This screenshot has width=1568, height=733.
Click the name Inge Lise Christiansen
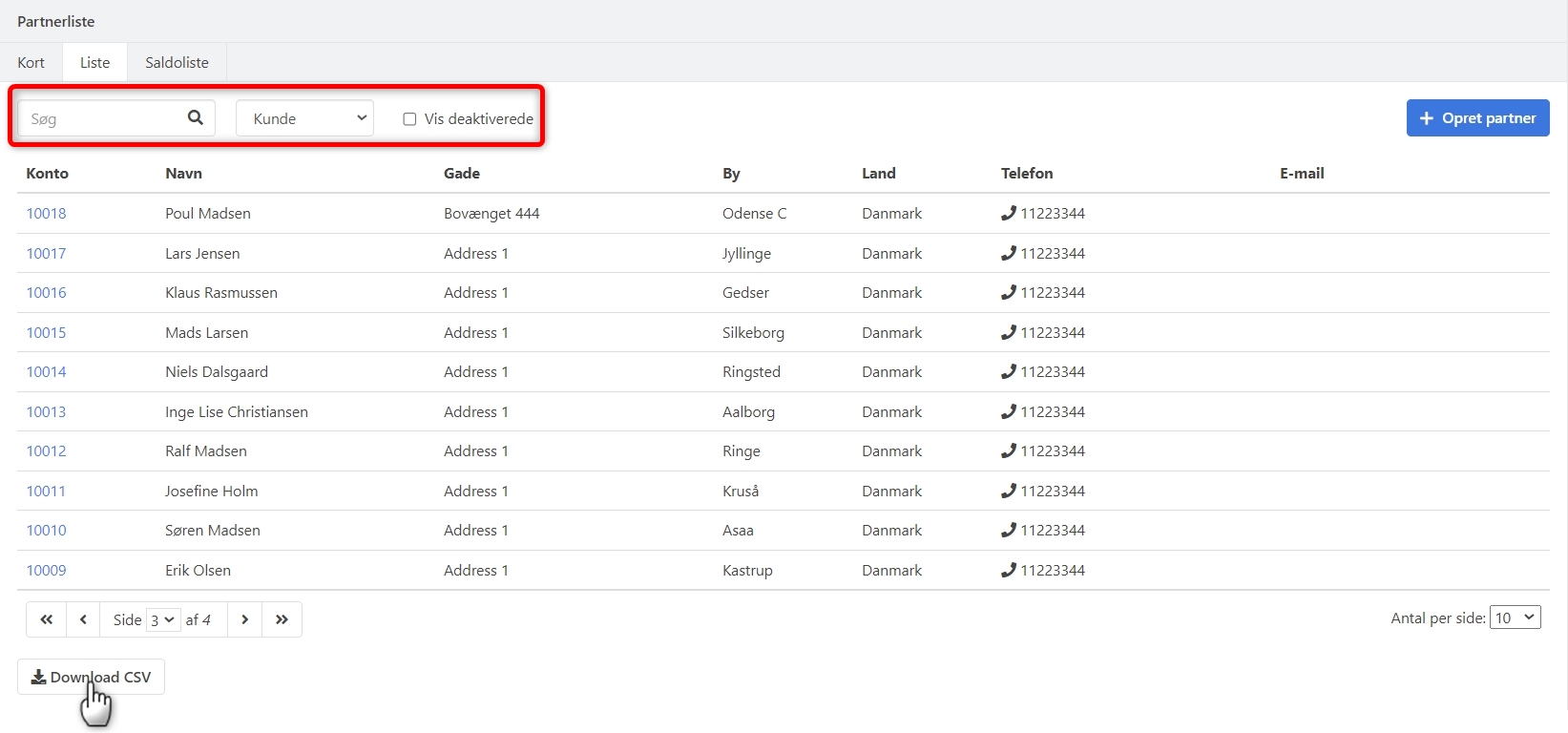[237, 411]
